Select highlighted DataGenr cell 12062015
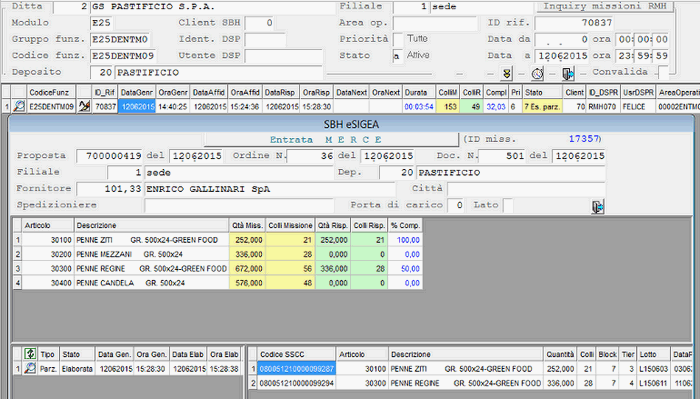The width and height of the screenshot is (700, 399). [x=137, y=107]
